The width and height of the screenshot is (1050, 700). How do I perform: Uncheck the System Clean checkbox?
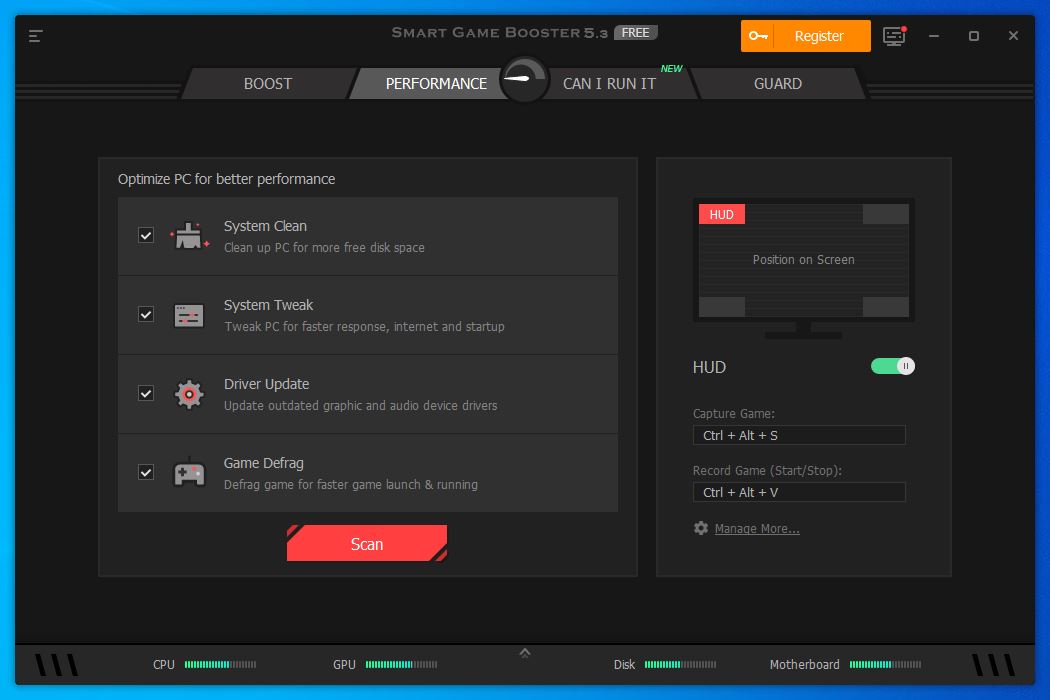coord(146,235)
